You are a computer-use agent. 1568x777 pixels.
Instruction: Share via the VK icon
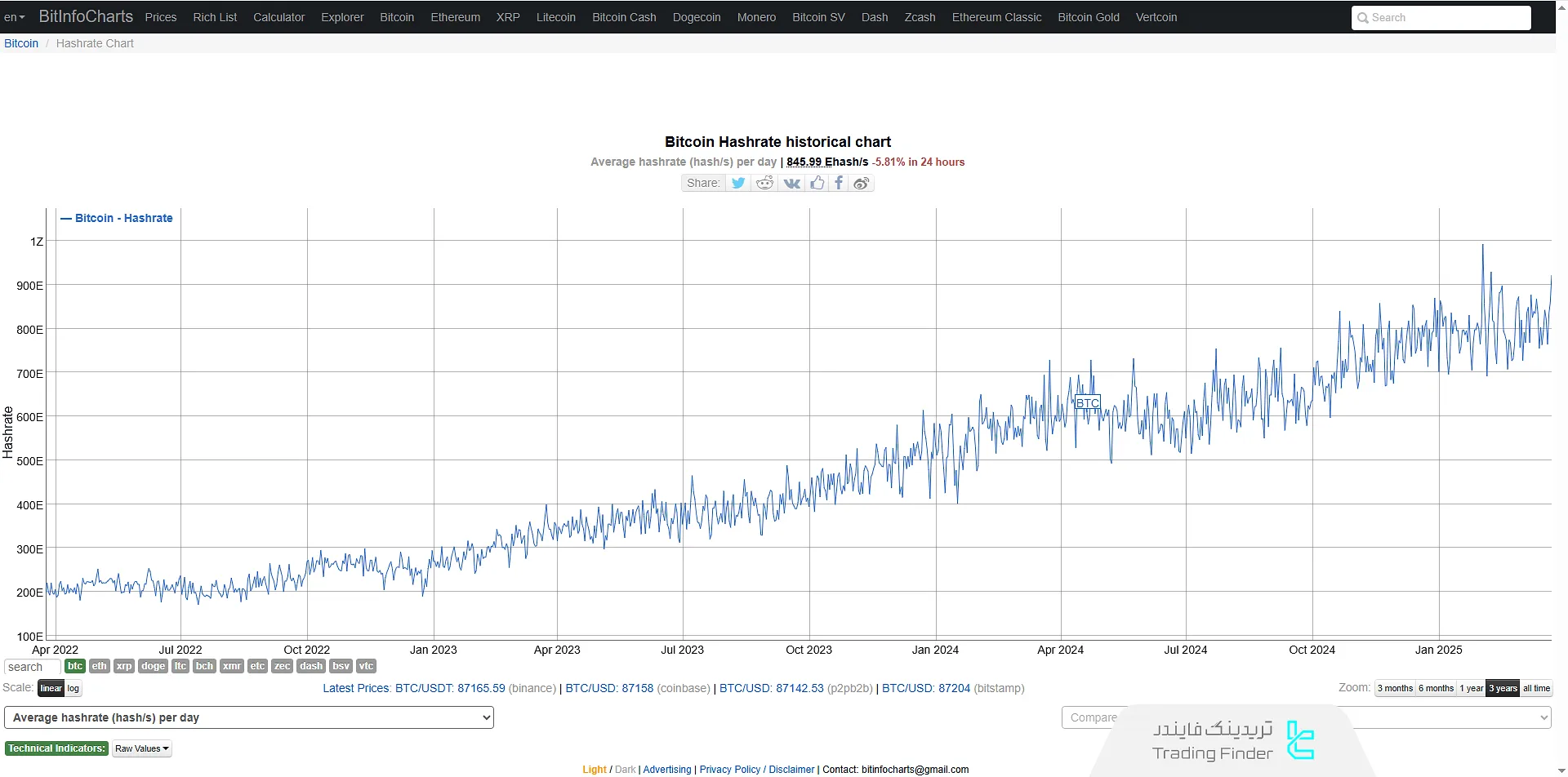[x=791, y=183]
